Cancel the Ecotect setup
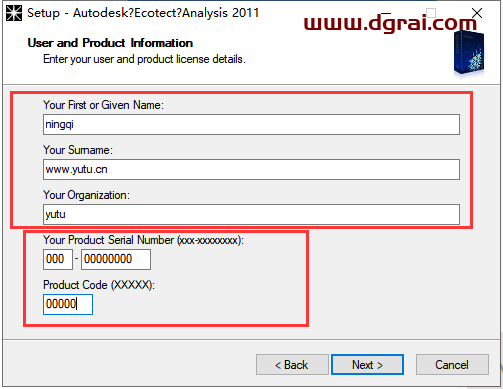 pos(452,364)
